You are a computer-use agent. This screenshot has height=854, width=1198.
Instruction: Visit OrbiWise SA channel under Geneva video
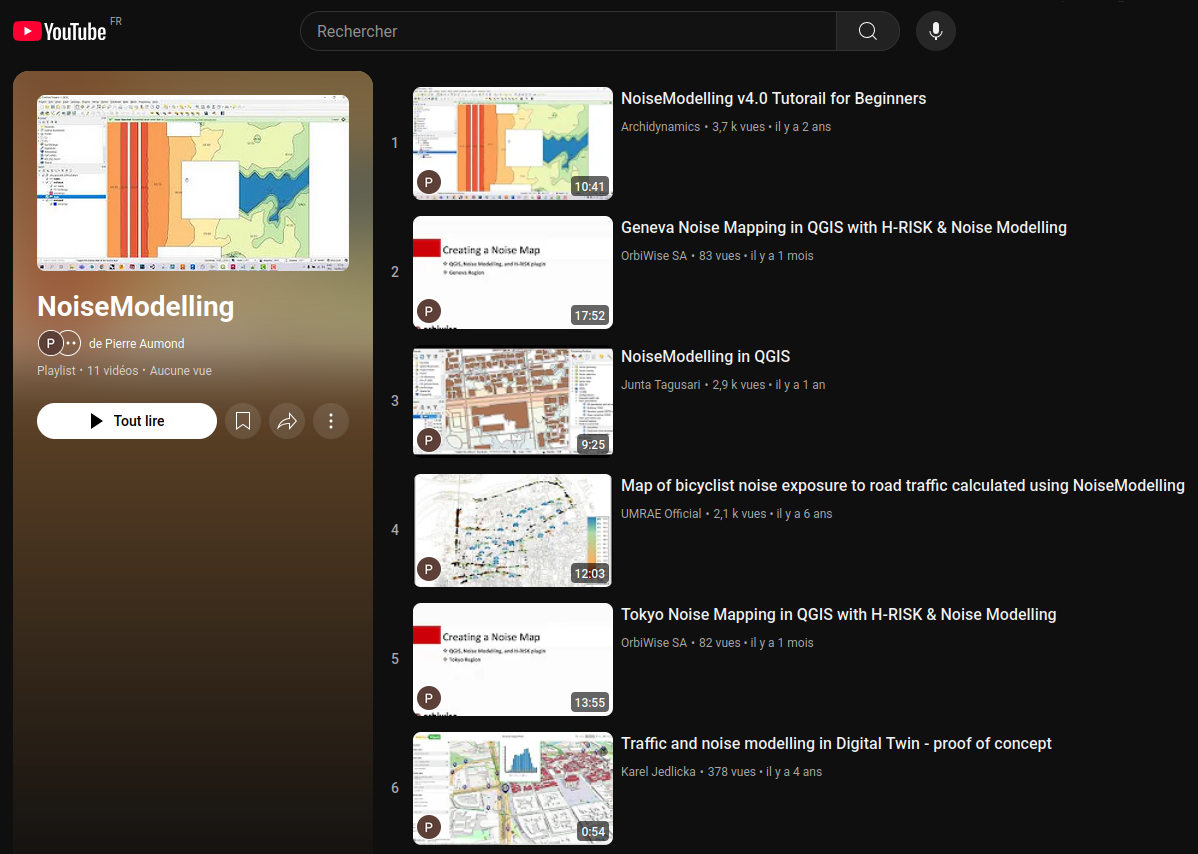pyautogui.click(x=654, y=256)
